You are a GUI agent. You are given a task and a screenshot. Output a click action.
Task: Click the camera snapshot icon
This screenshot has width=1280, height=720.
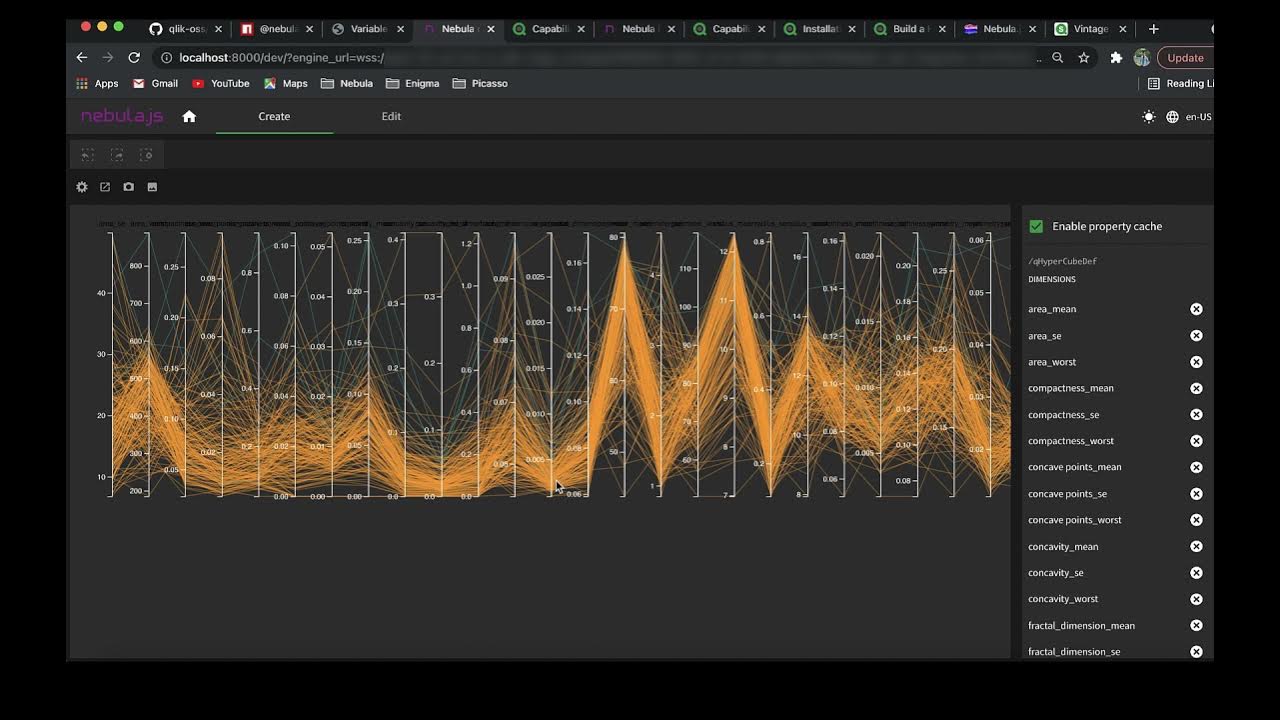point(128,187)
